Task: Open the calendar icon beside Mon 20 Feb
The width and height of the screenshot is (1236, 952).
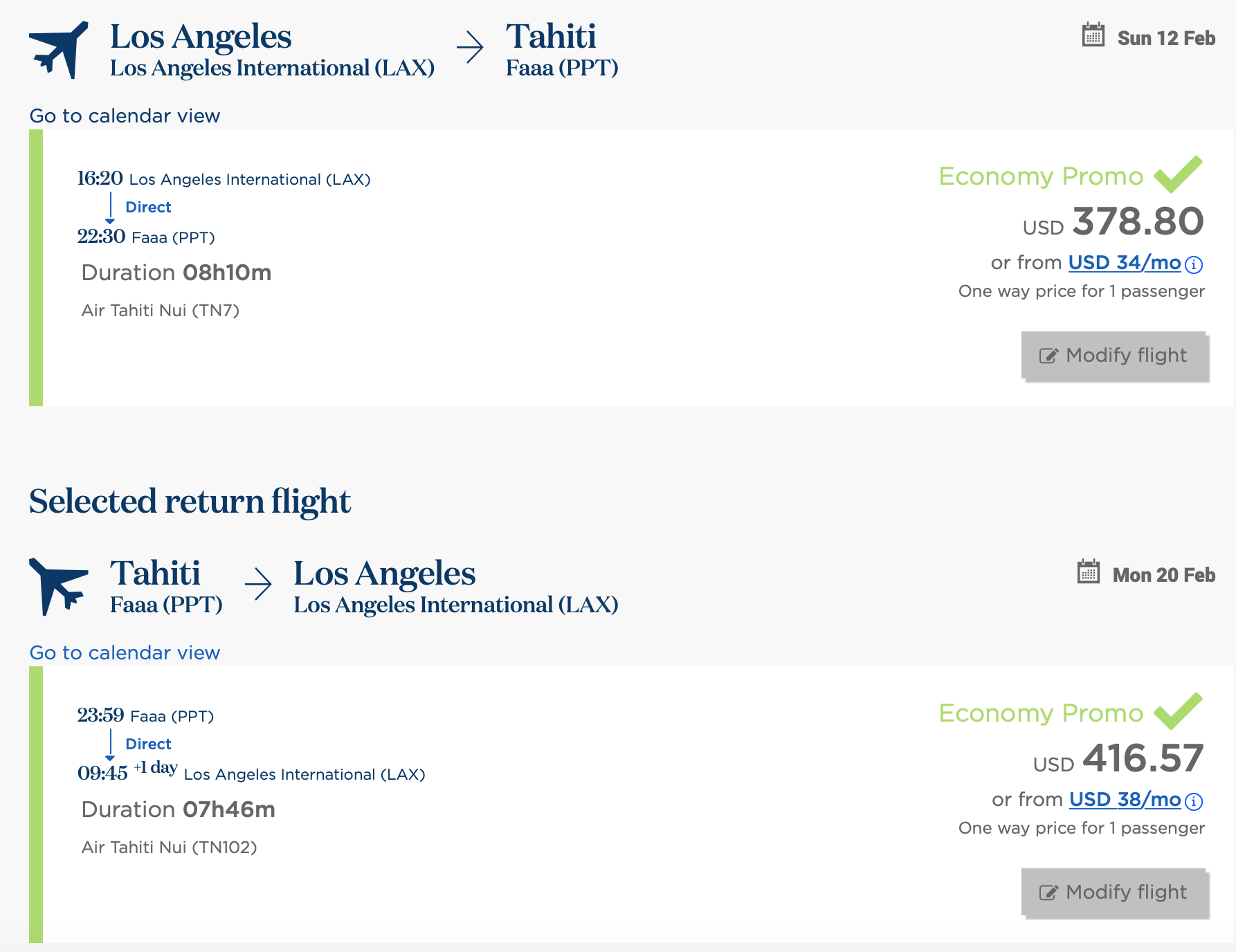Action: 1089,572
